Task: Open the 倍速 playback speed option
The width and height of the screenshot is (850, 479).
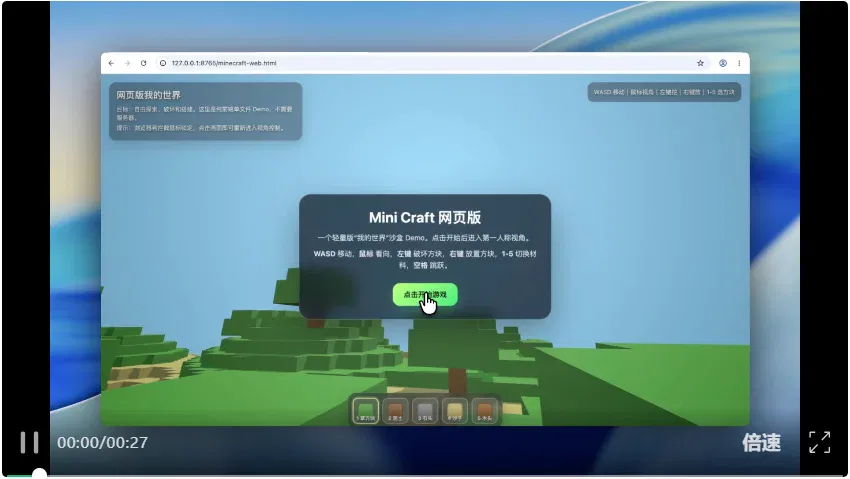Action: [762, 443]
